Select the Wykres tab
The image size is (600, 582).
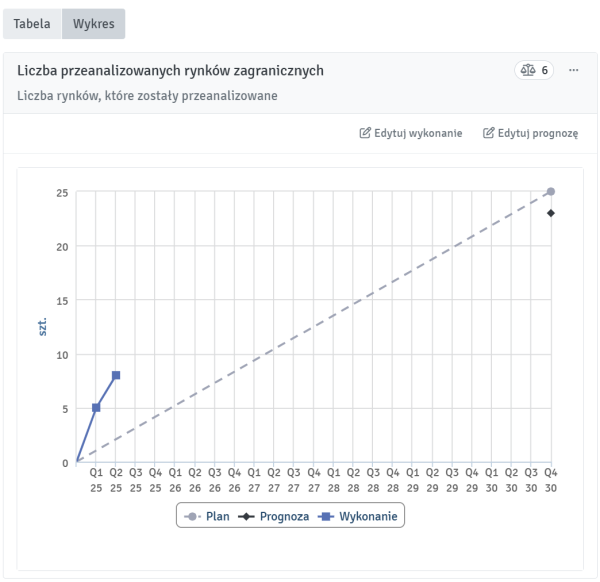point(93,24)
